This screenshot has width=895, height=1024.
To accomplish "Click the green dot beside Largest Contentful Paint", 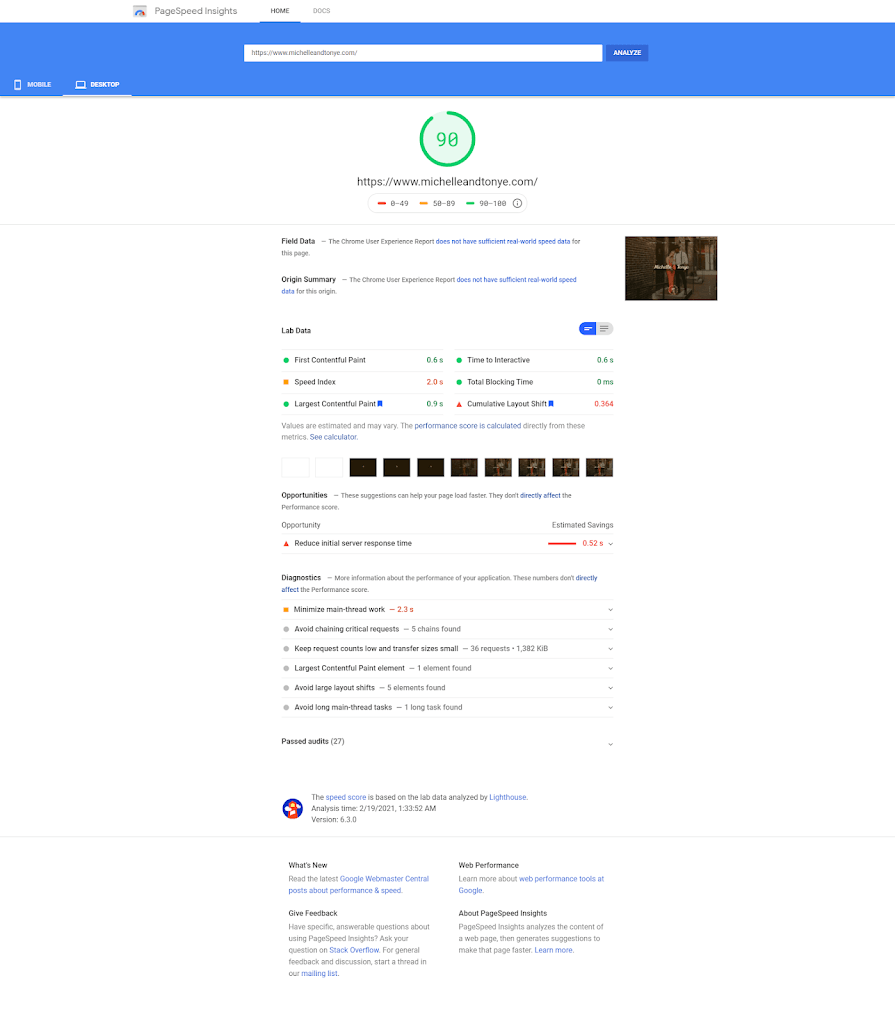I will (285, 404).
